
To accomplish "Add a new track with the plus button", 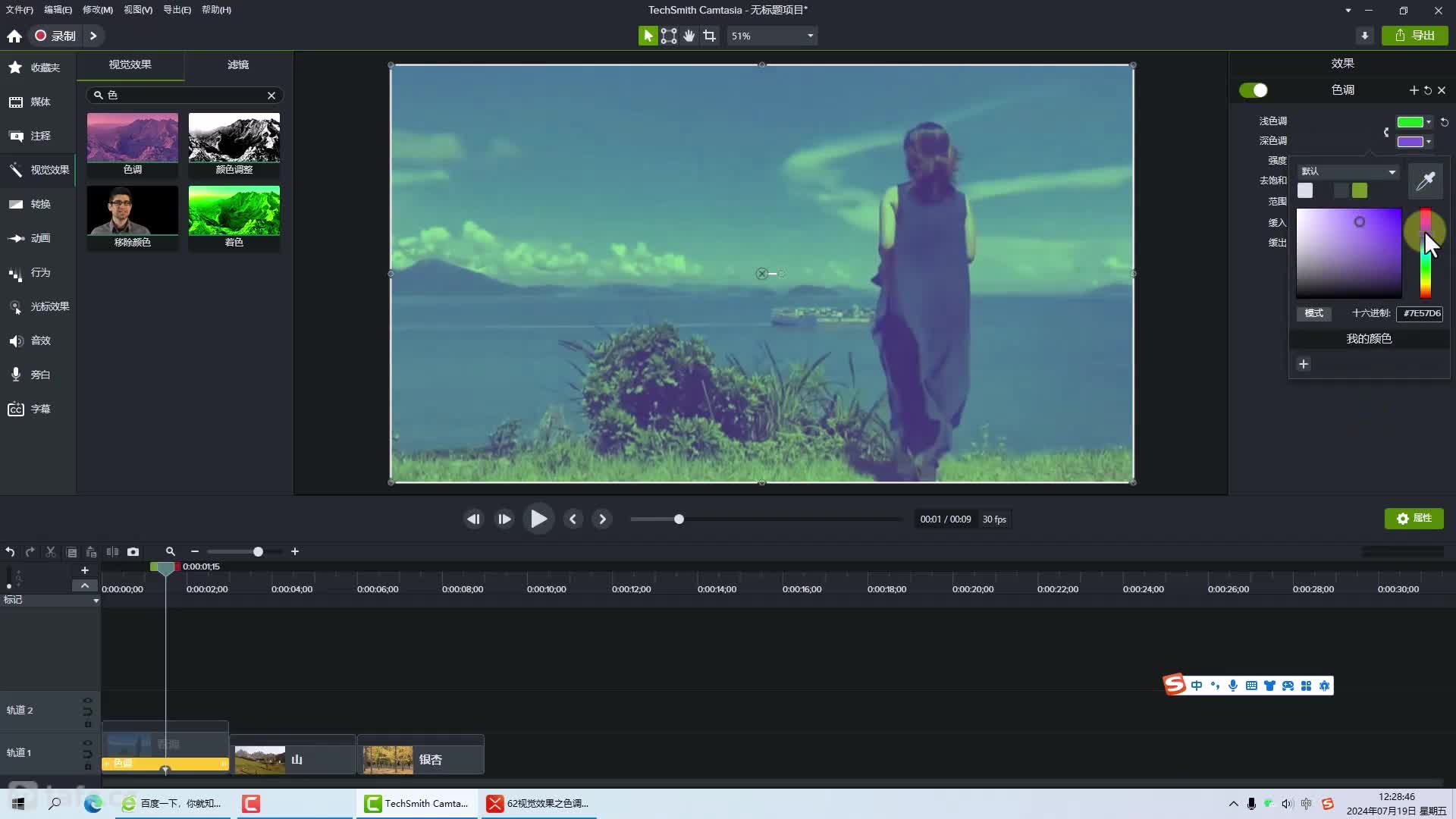I will pos(85,570).
